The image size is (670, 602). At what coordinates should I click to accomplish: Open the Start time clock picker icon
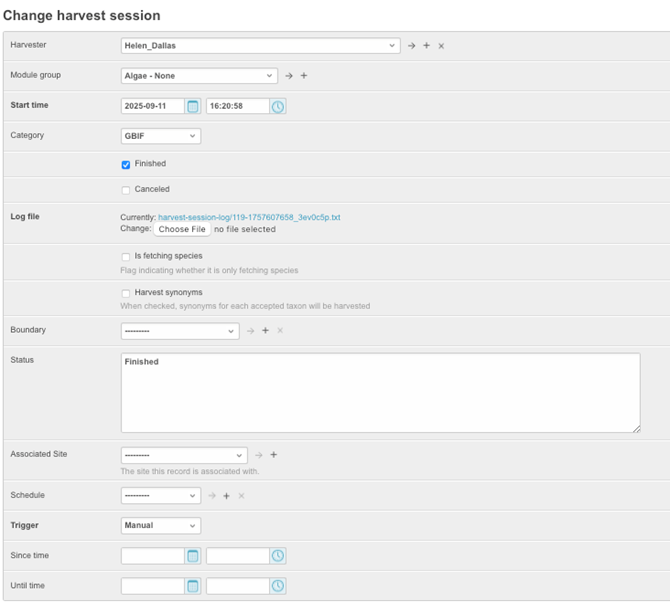pos(278,106)
